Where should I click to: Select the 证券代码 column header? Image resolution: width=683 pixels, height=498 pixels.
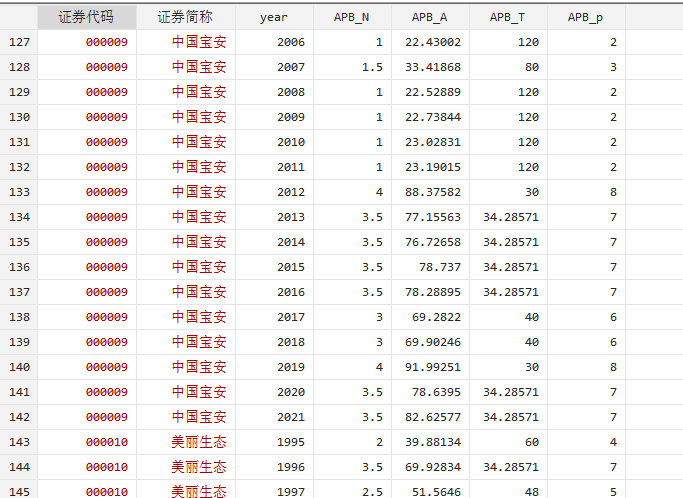click(87, 17)
